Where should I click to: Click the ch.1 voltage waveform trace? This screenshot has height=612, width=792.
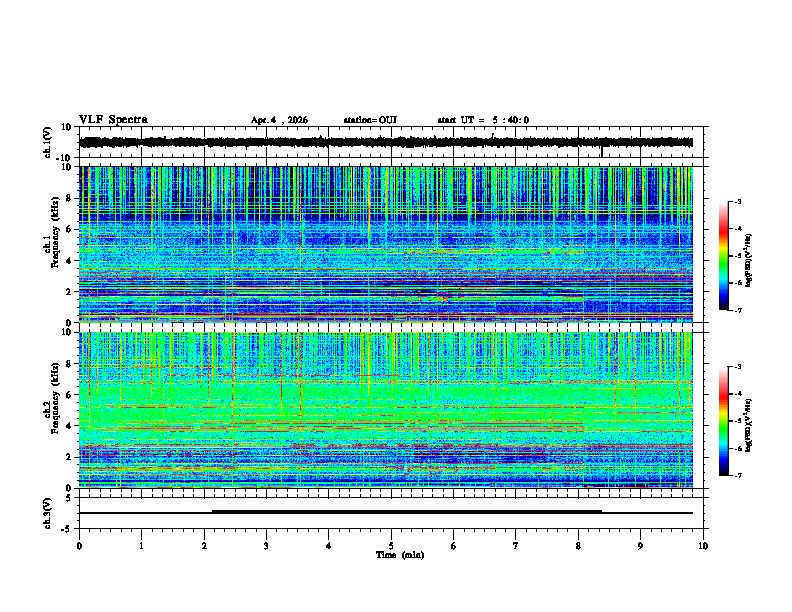click(x=386, y=142)
